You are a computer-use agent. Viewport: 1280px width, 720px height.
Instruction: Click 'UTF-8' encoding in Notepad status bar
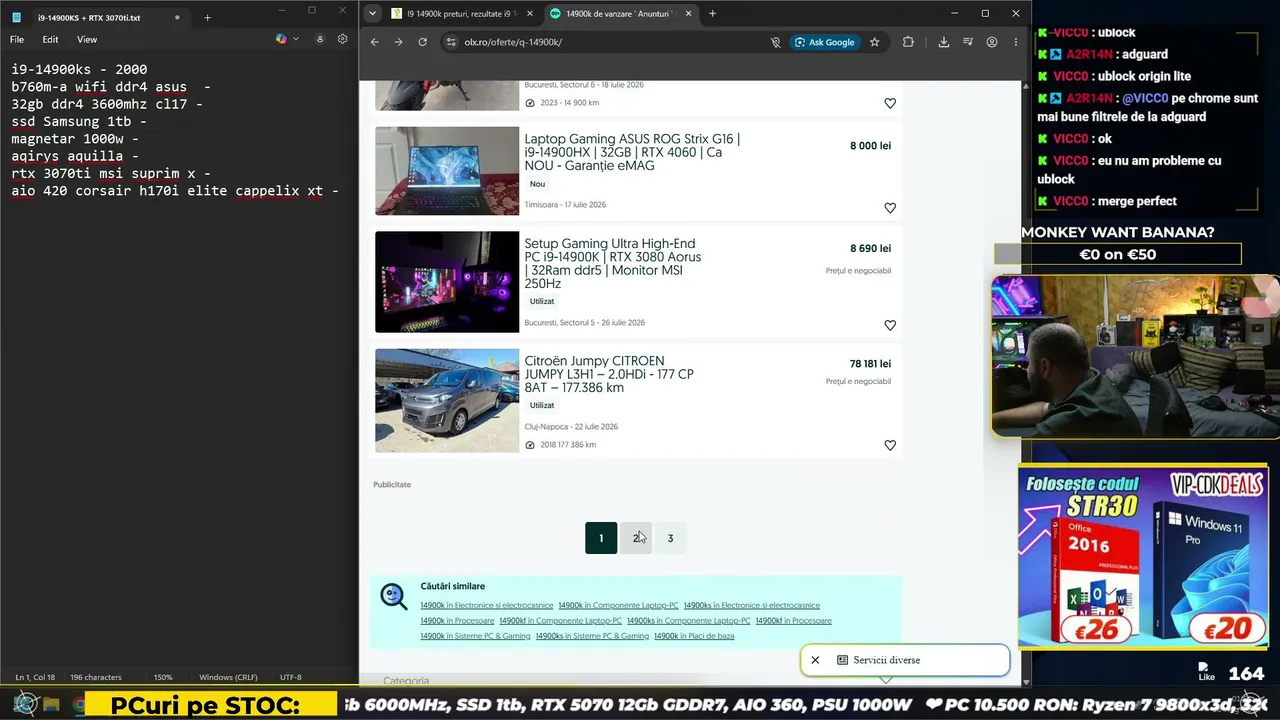pyautogui.click(x=290, y=677)
